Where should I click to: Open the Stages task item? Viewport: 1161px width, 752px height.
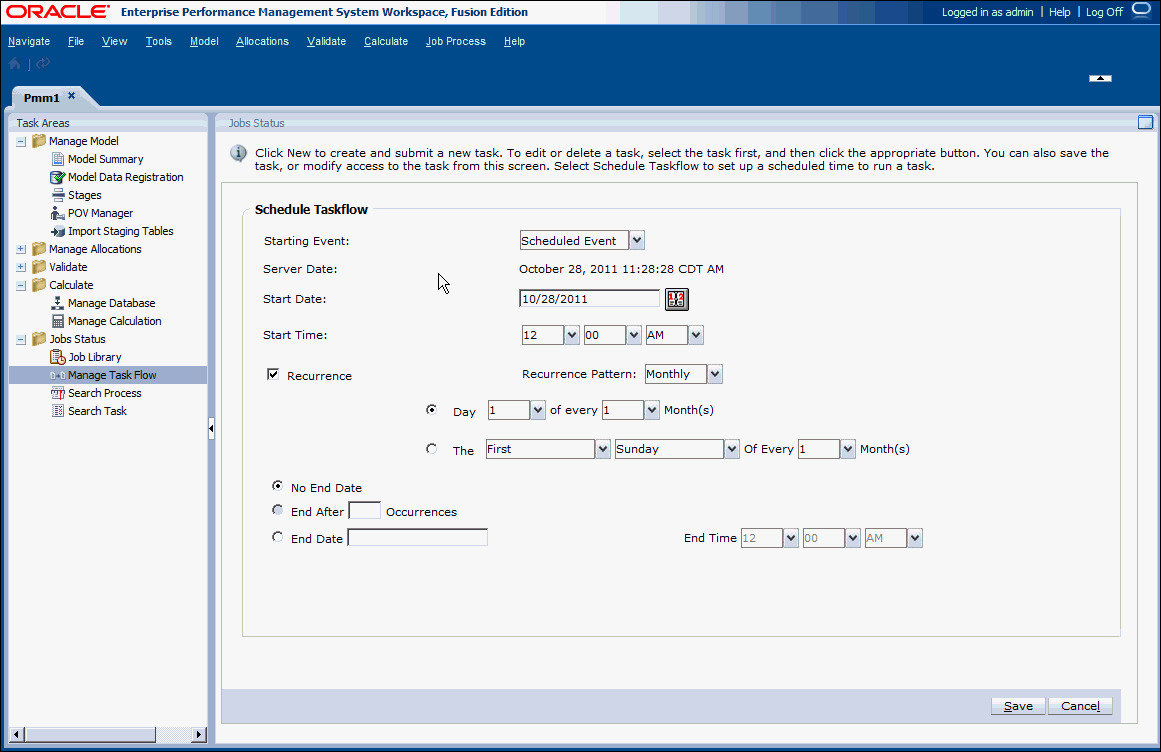(86, 194)
